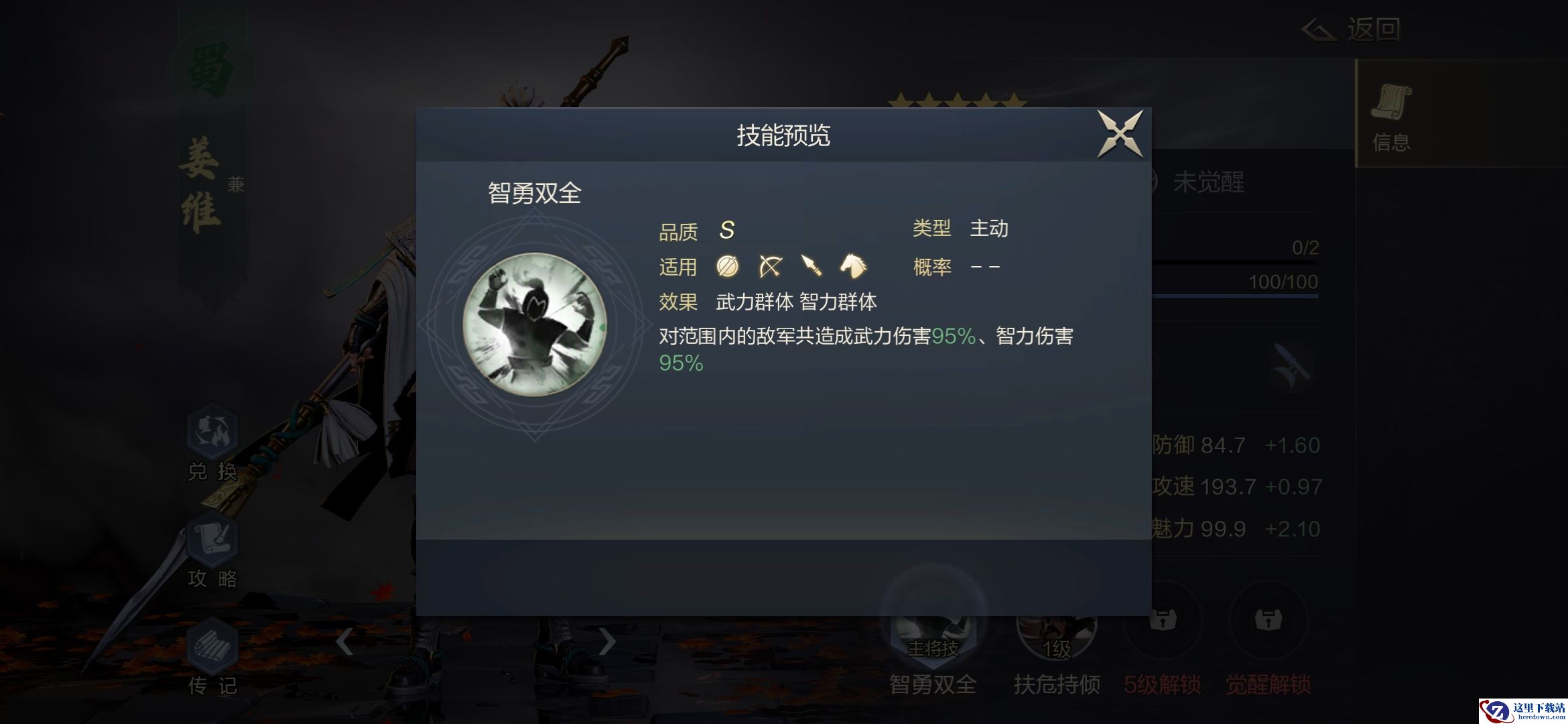Select the spear troop type icon
The width and height of the screenshot is (1568, 724).
[x=811, y=266]
